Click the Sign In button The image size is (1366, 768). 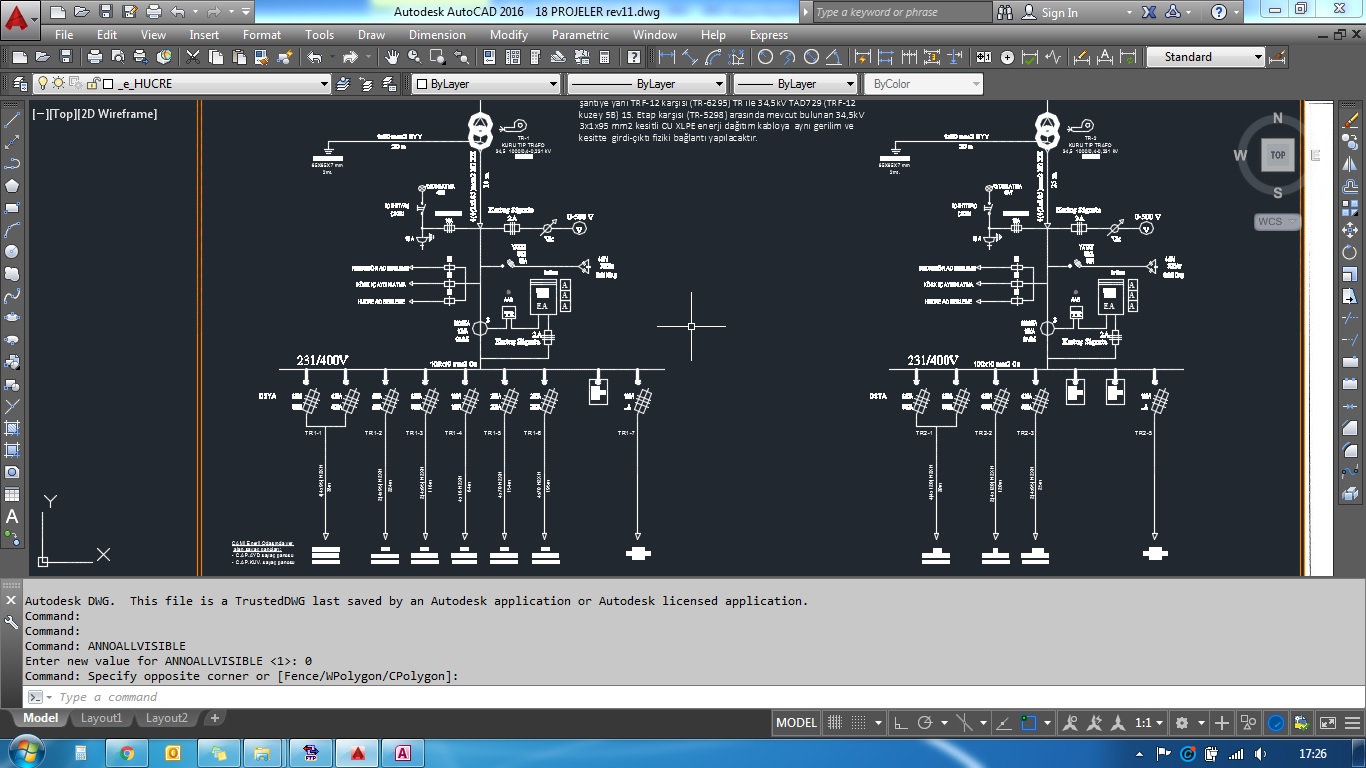click(x=1059, y=12)
